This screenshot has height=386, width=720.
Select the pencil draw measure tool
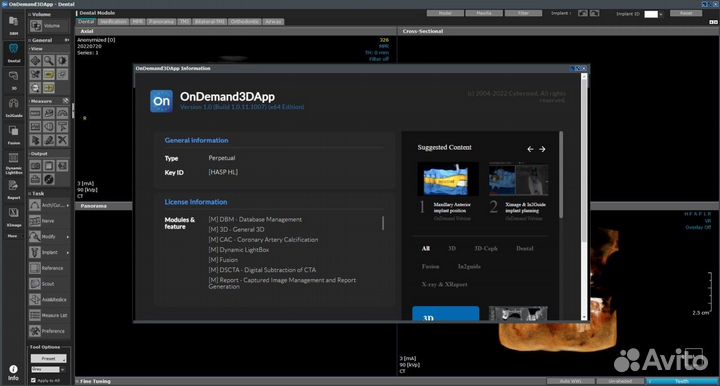click(x=49, y=140)
